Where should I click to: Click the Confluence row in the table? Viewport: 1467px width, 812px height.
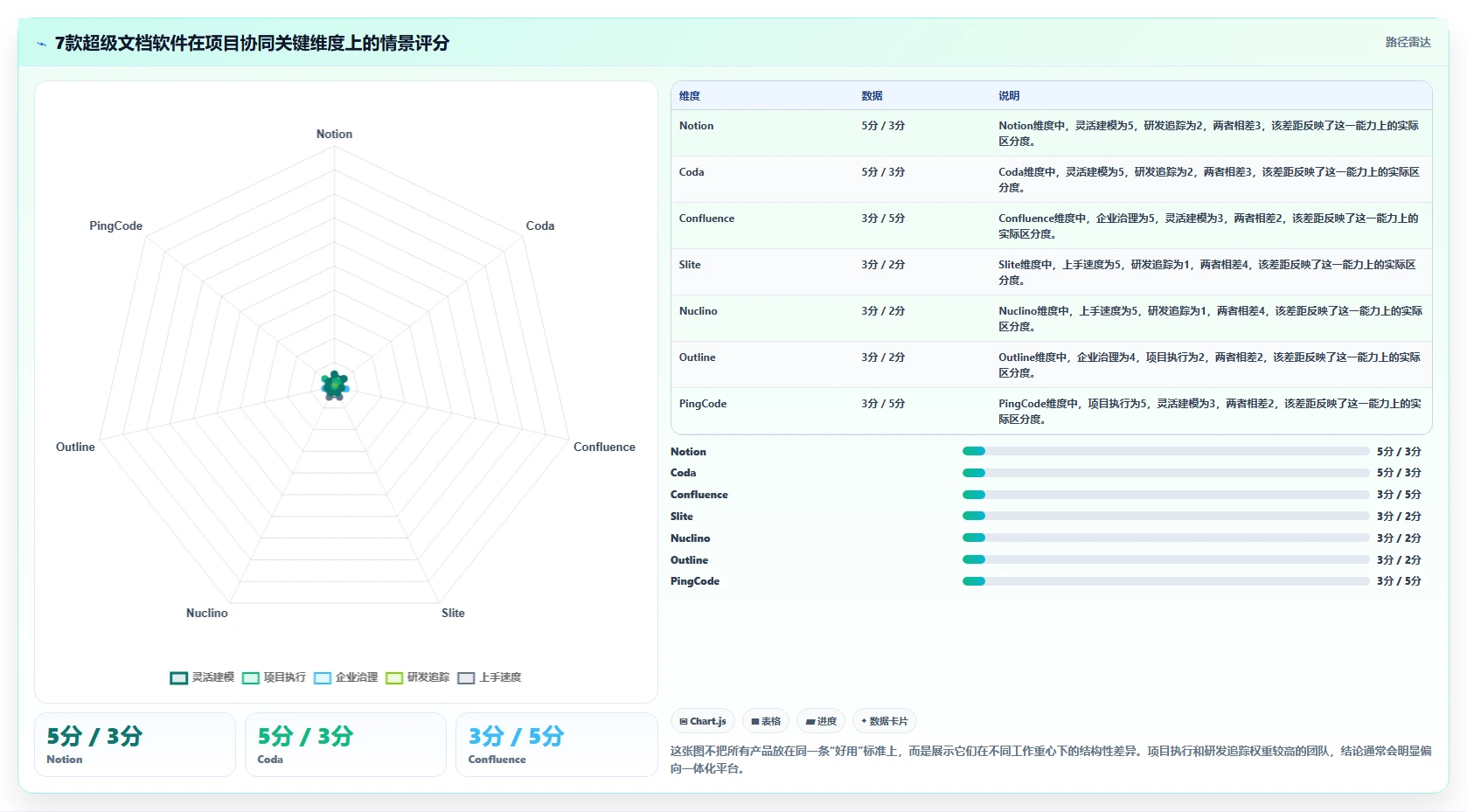[x=1051, y=226]
